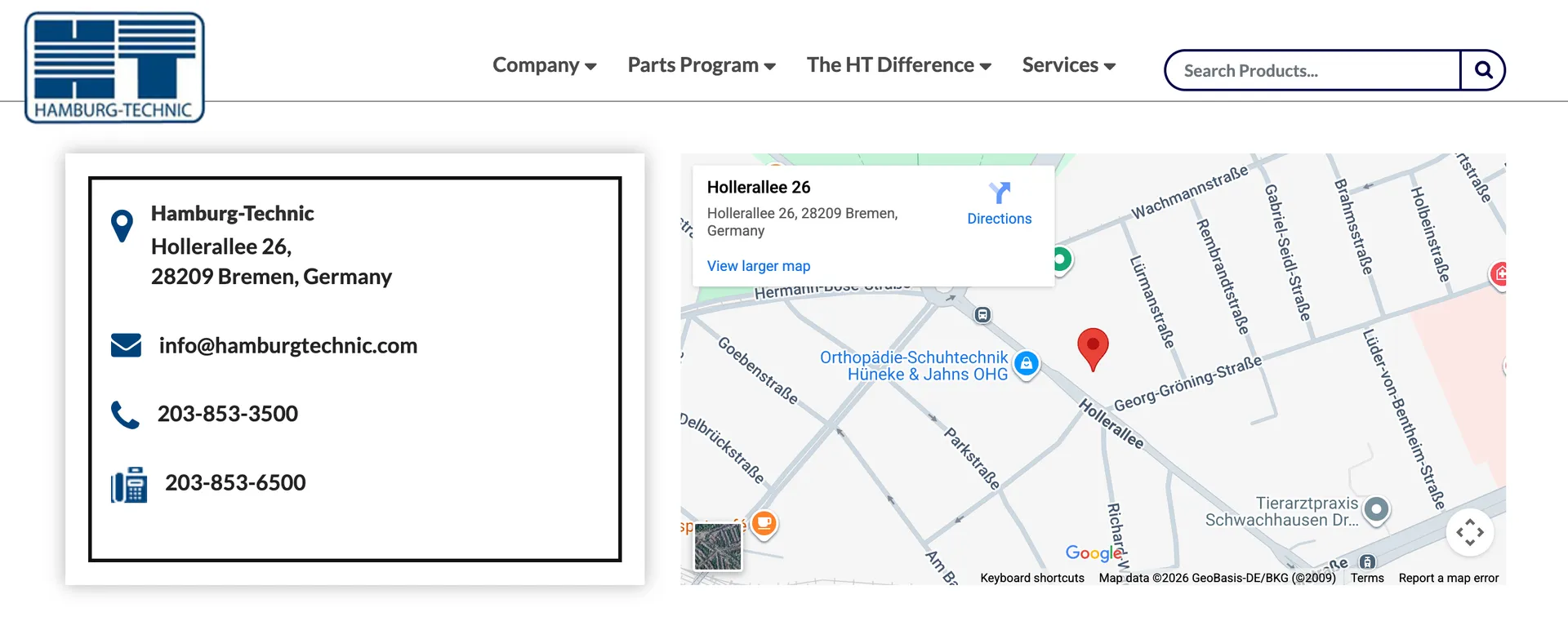Click Report a map error link
The image size is (1568, 639).
click(1448, 578)
